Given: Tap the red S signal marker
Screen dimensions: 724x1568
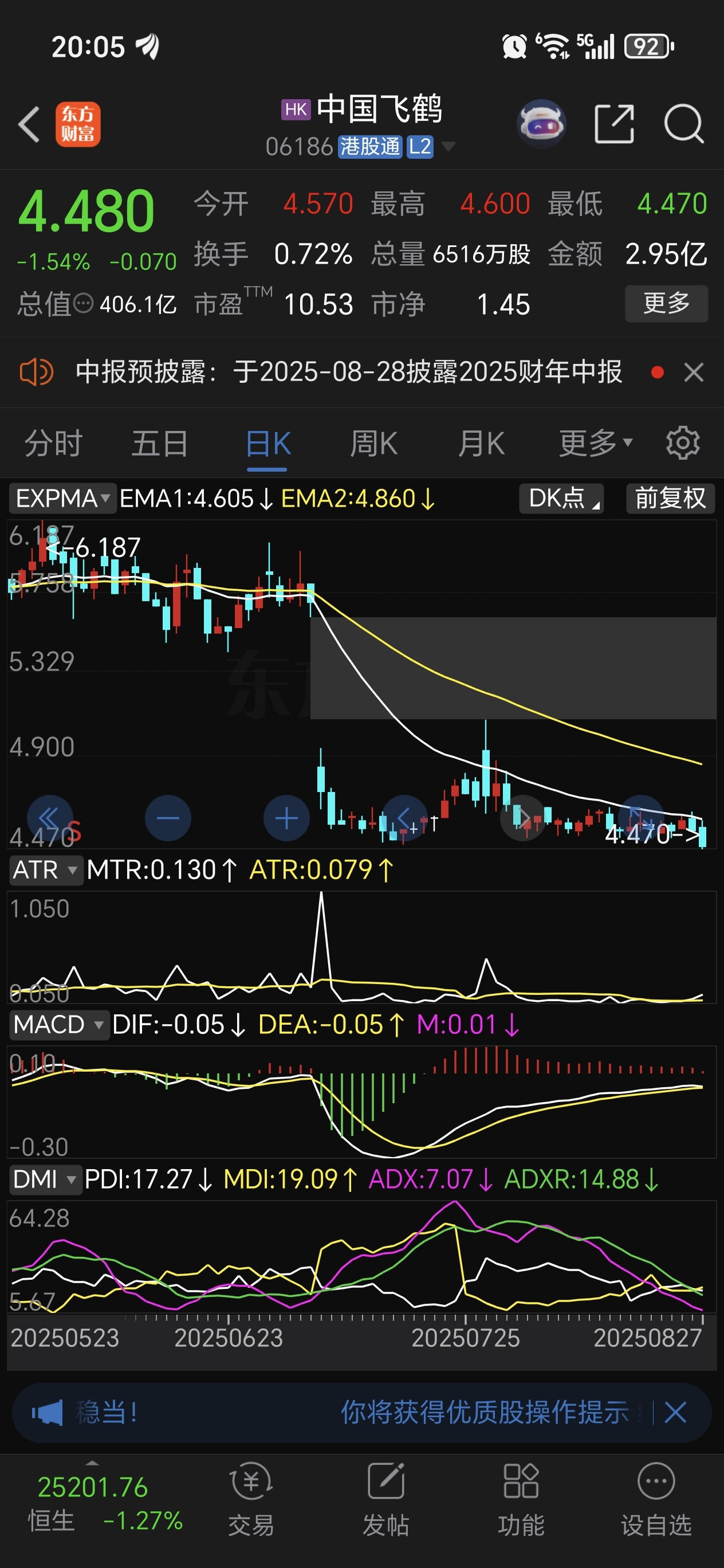Looking at the screenshot, I should pos(74,832).
